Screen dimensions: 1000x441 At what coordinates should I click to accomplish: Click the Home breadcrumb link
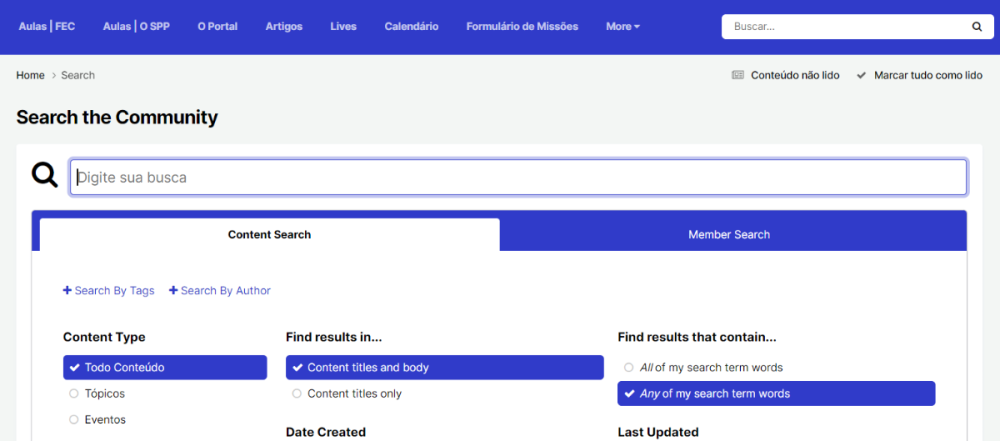click(x=30, y=75)
